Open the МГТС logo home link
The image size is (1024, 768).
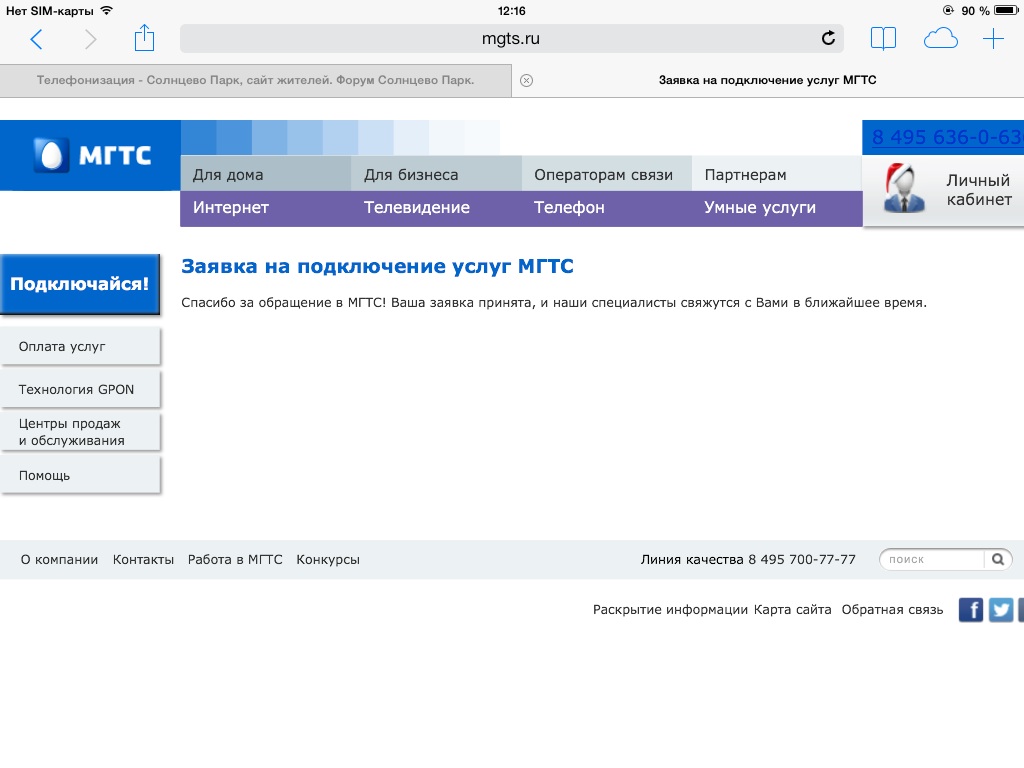(91, 155)
